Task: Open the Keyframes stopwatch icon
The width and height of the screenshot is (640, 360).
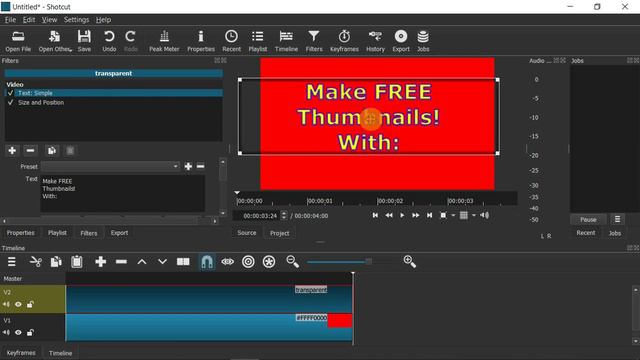Action: pyautogui.click(x=344, y=41)
